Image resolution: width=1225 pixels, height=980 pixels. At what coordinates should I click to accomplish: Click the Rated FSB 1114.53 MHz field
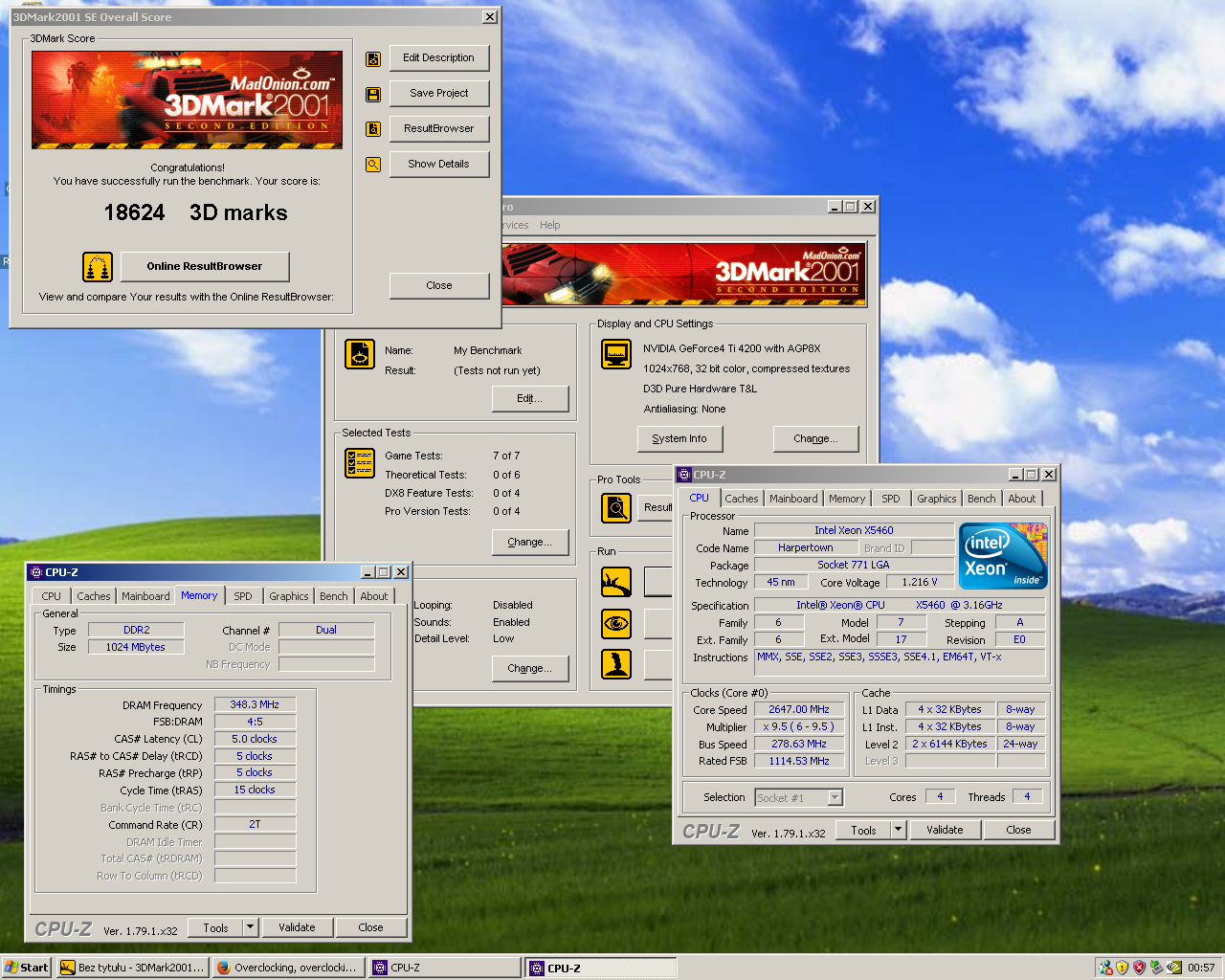(799, 761)
